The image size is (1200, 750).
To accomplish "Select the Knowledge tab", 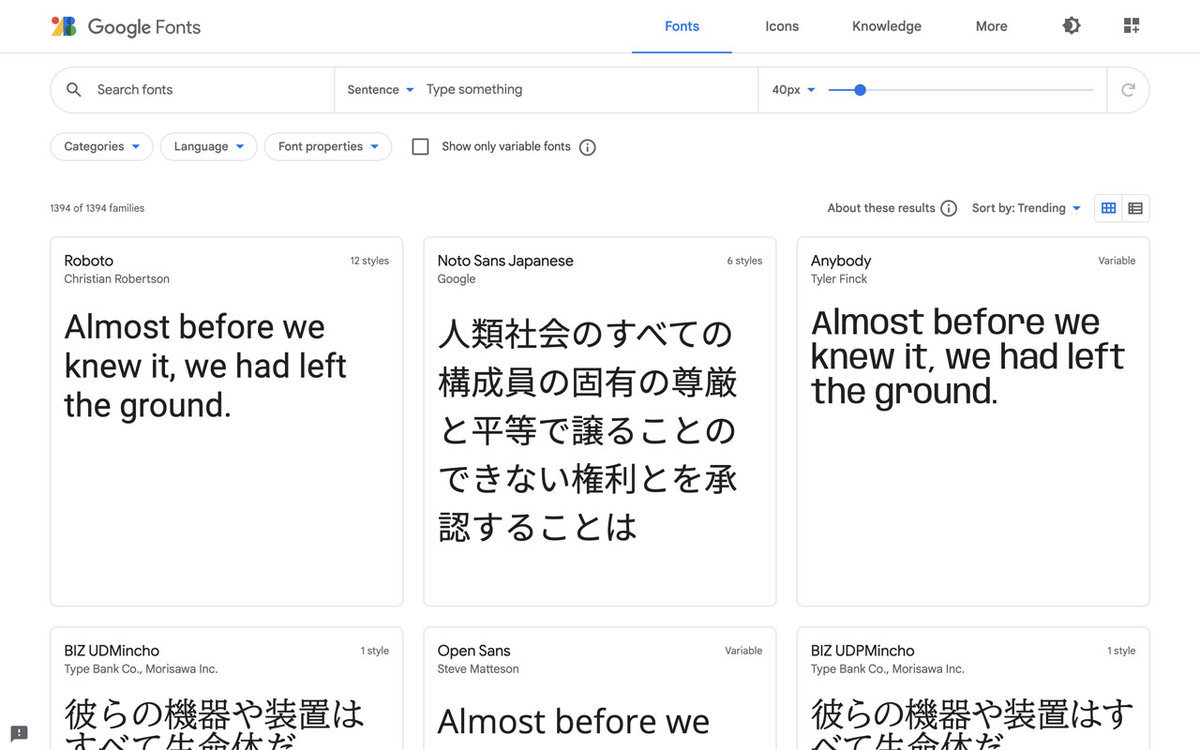I will (x=887, y=27).
